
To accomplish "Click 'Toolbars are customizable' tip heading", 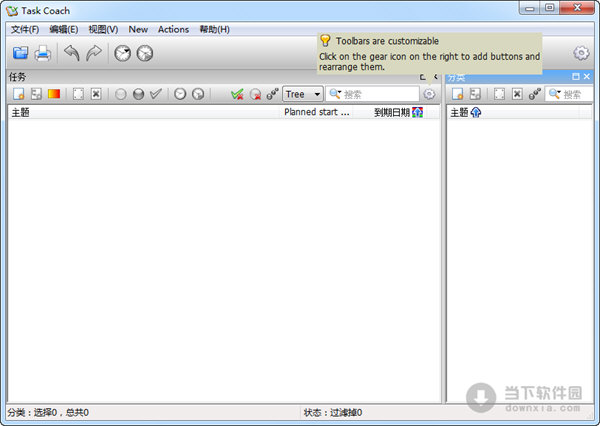I will point(387,41).
